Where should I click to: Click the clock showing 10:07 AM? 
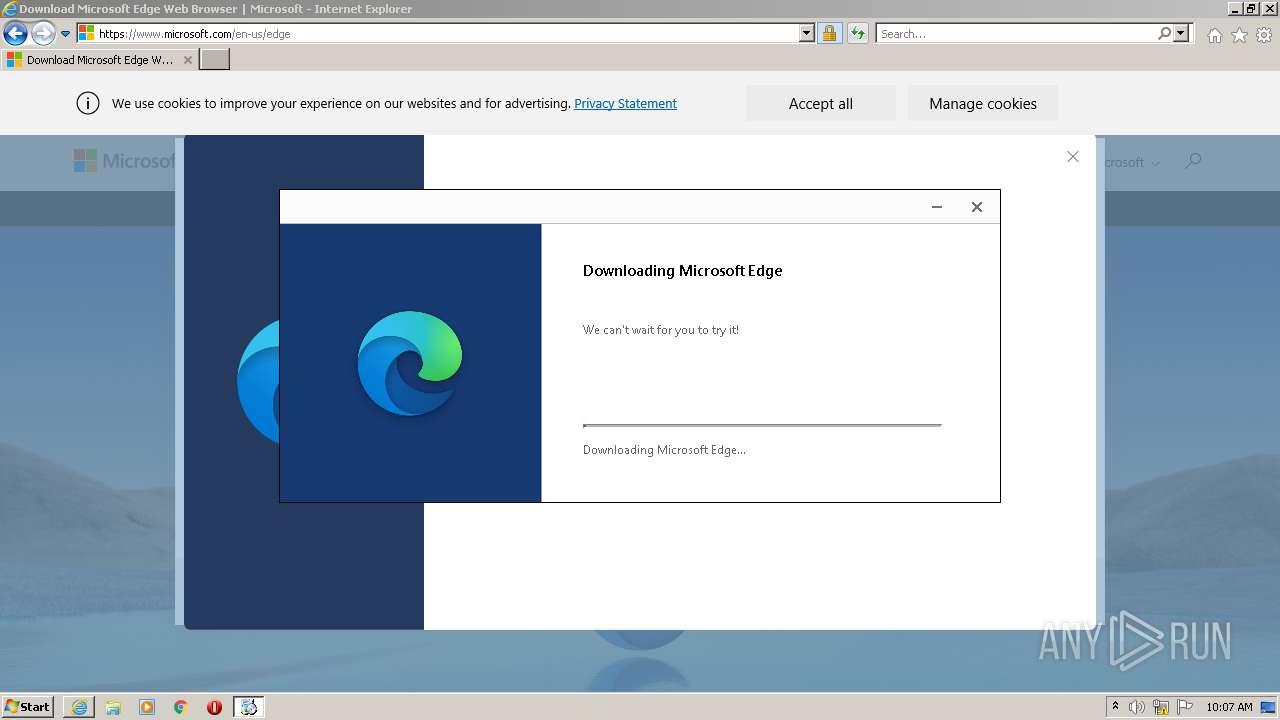tap(1229, 707)
